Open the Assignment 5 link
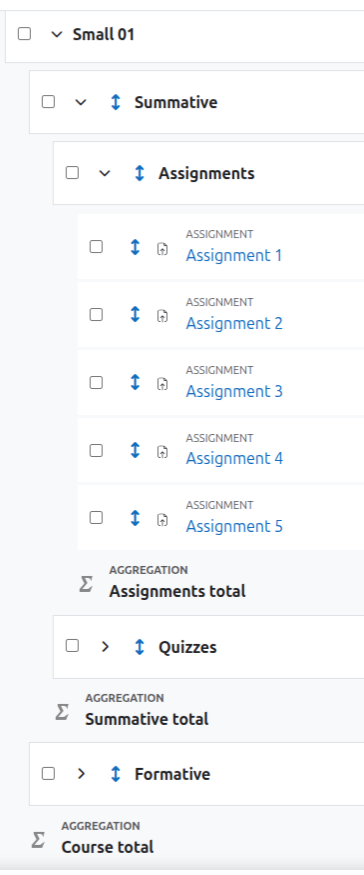364x875 pixels. 234,526
